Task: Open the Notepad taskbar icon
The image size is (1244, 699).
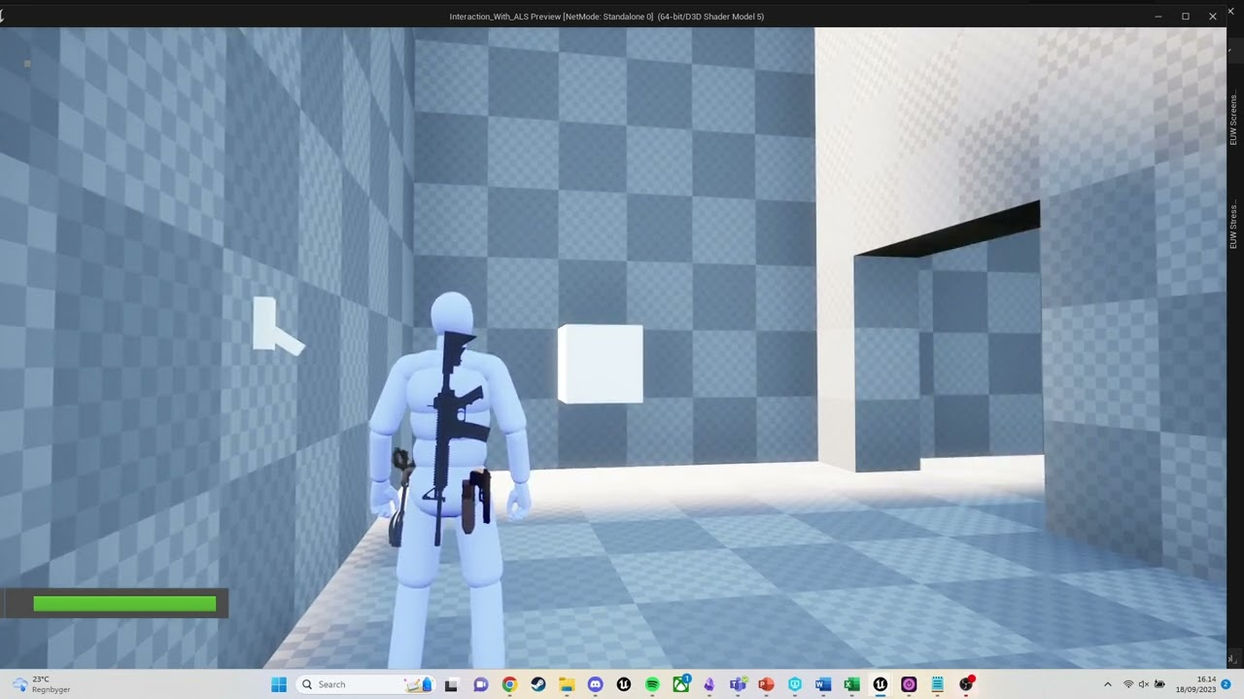Action: [x=937, y=685]
